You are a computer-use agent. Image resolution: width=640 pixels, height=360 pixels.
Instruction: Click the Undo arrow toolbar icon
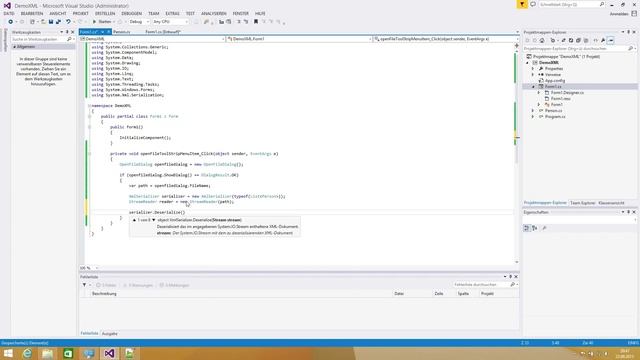(68, 22)
